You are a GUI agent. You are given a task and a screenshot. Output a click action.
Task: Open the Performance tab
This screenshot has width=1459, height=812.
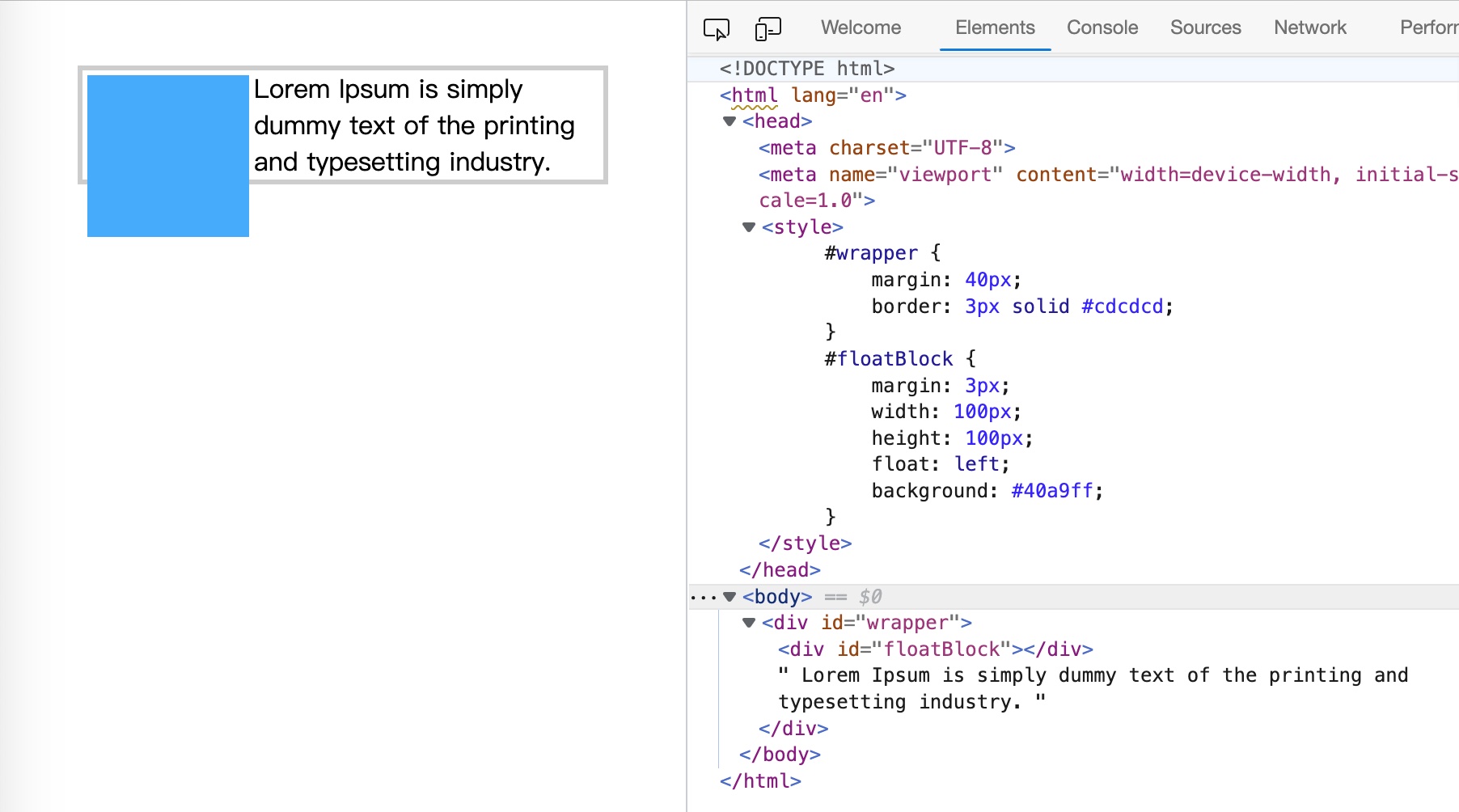[1428, 27]
